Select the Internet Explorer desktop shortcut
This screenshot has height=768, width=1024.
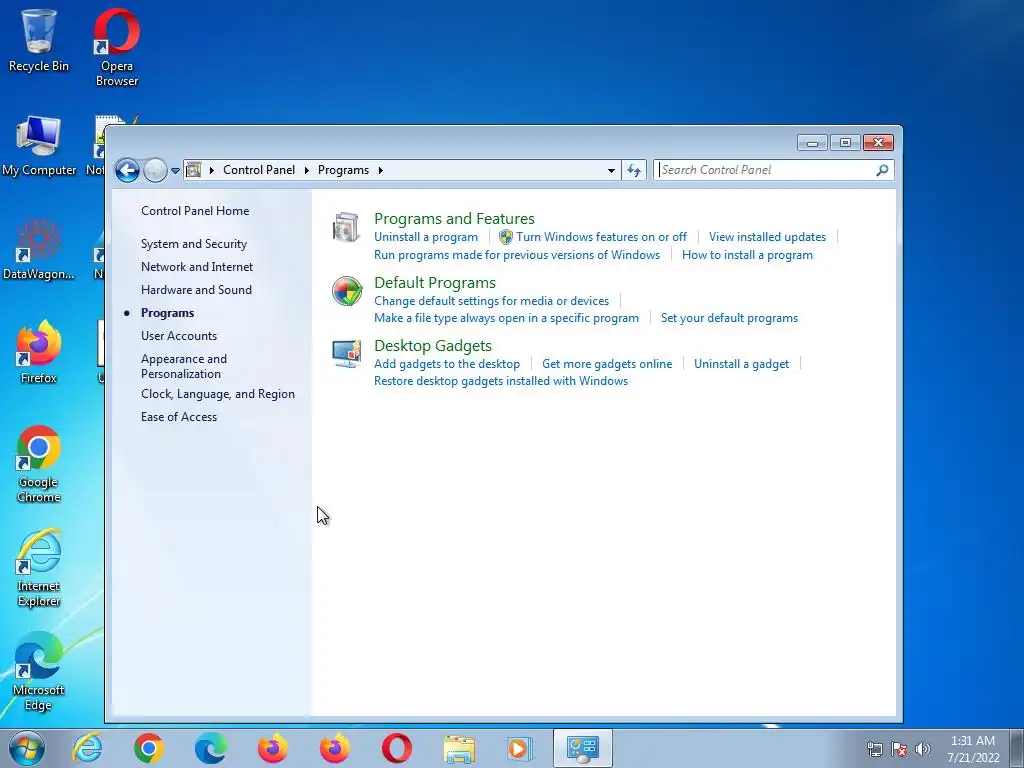tap(39, 568)
